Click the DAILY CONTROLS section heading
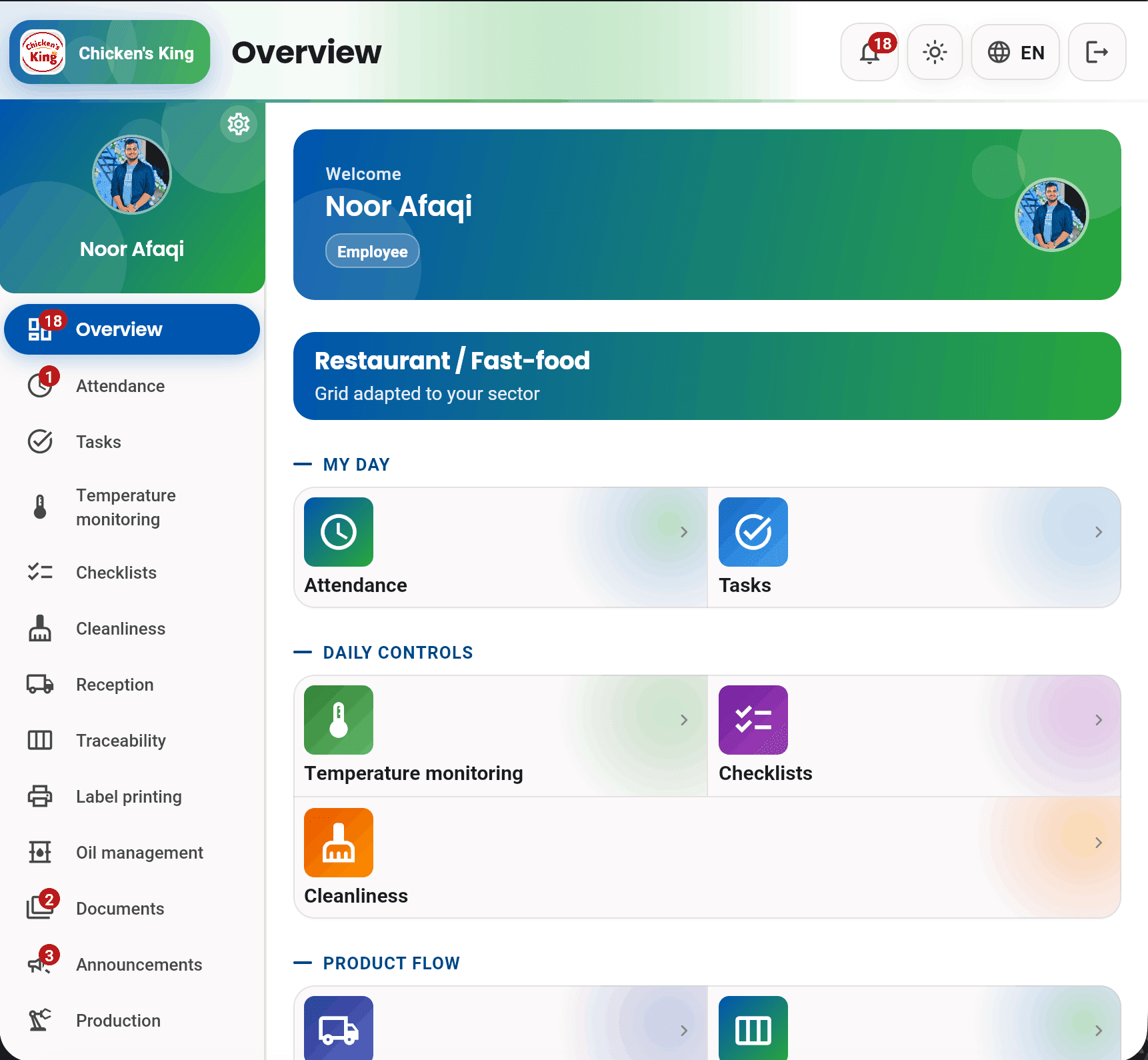The height and width of the screenshot is (1060, 1148). [x=398, y=653]
